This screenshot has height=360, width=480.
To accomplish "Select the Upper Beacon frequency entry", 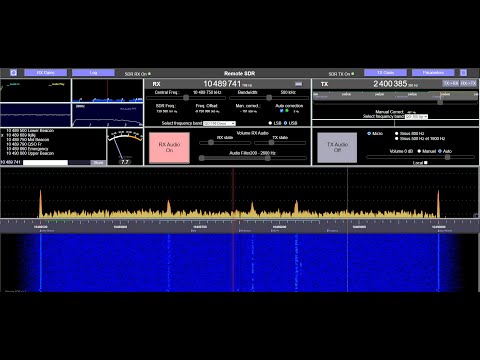I will [30, 153].
